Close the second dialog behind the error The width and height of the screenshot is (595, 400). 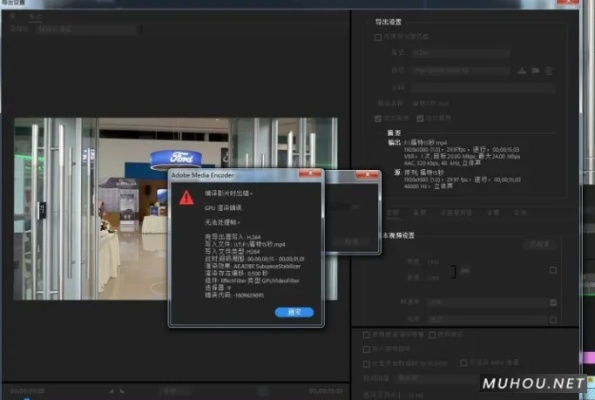click(x=367, y=175)
